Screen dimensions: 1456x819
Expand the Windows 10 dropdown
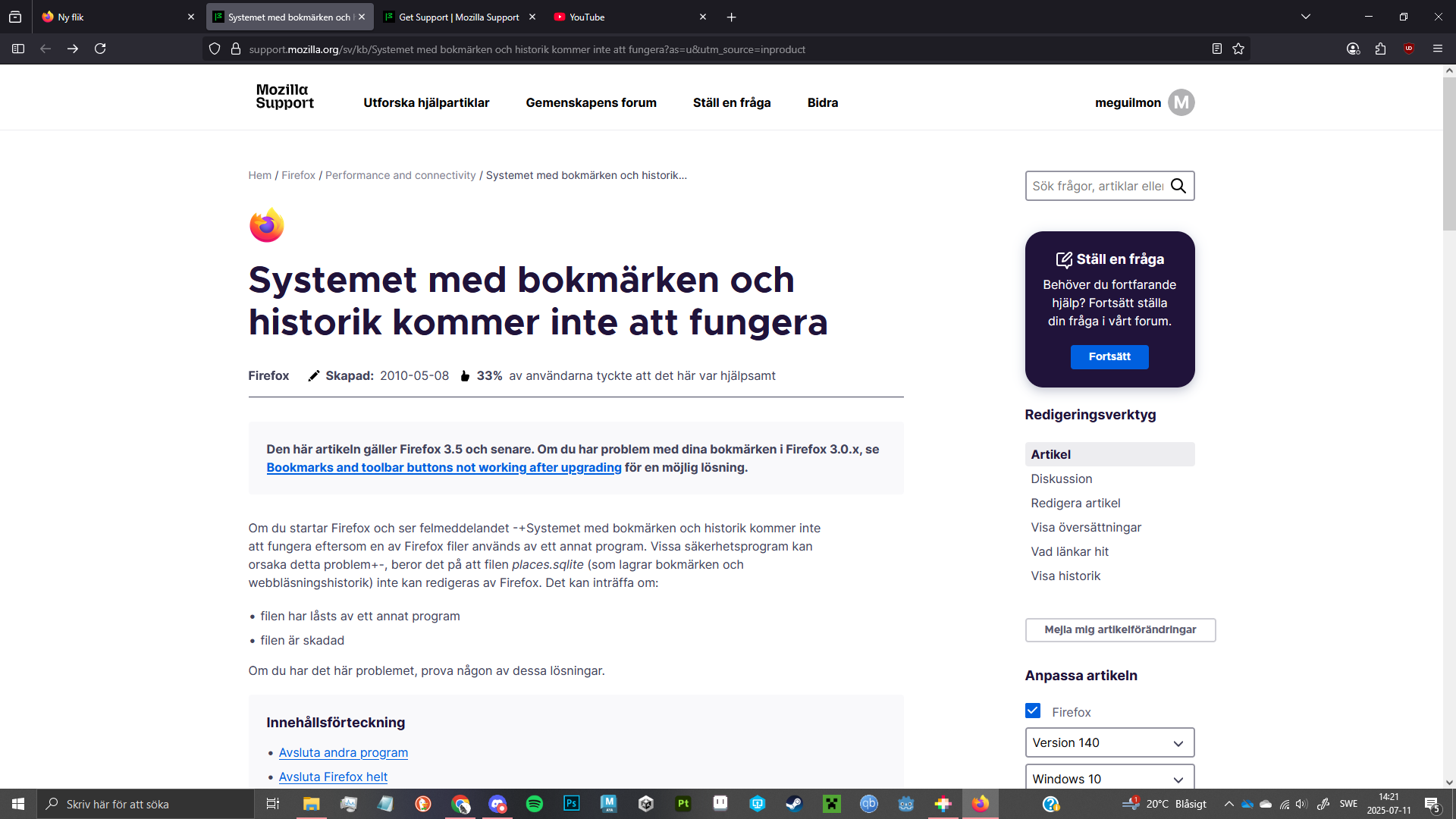1109,777
